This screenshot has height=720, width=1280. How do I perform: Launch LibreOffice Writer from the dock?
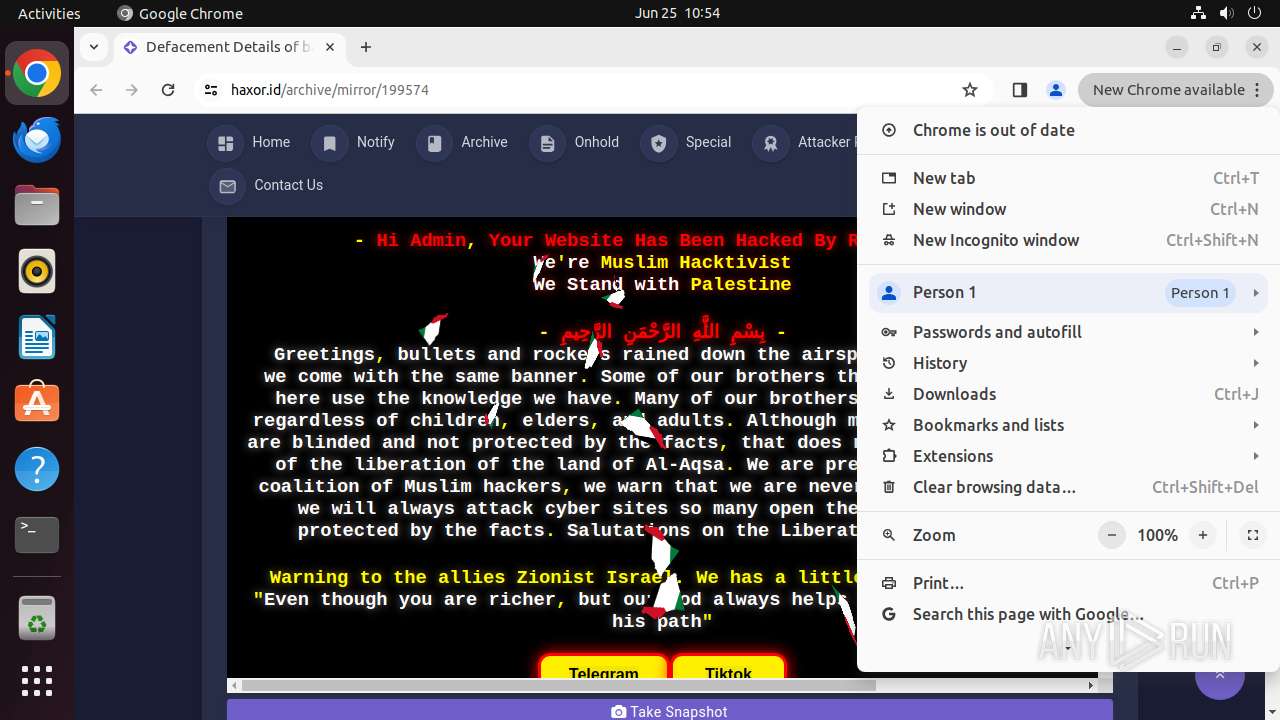tap(37, 337)
